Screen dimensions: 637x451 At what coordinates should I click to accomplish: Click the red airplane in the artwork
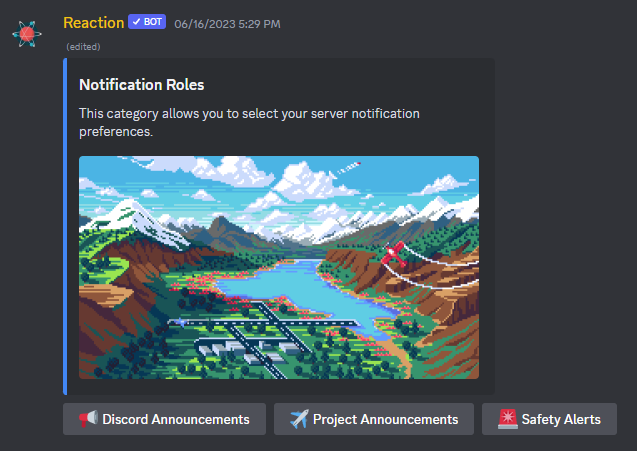(x=393, y=254)
